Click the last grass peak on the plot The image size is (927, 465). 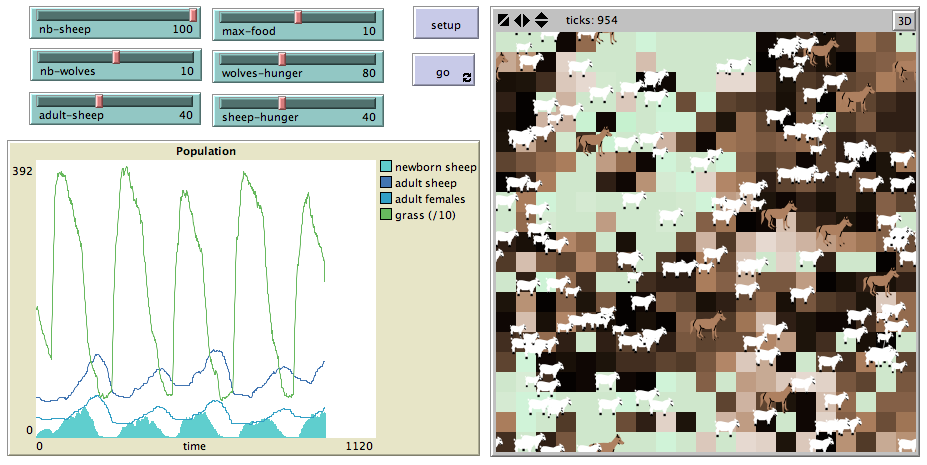point(307,194)
